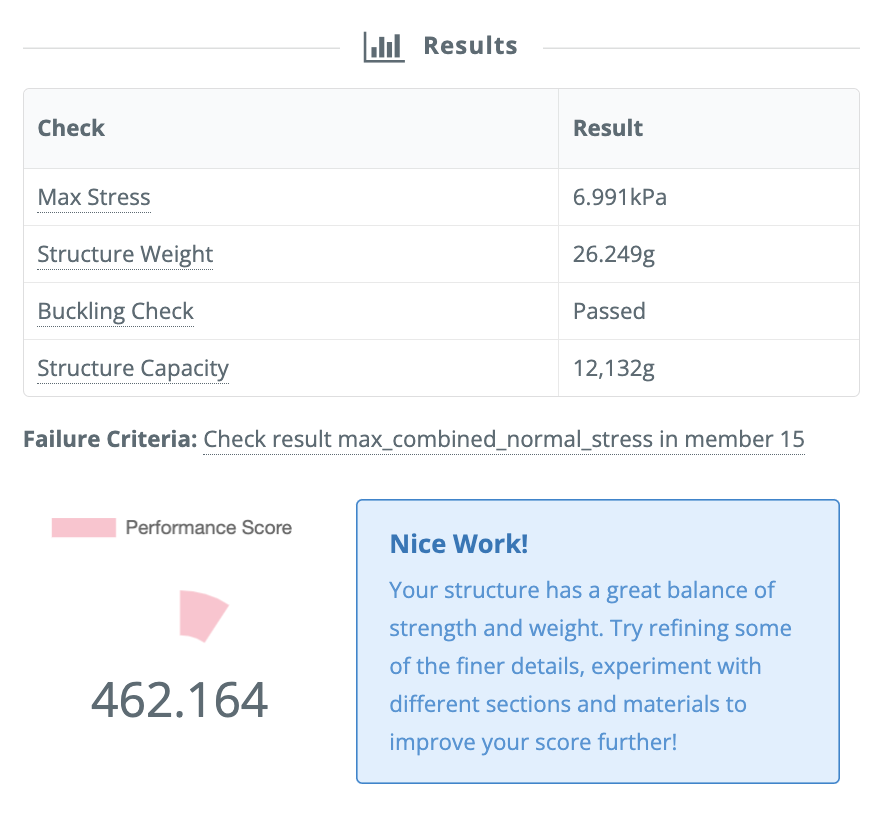Click the Result column header
Screen dimensions: 890x824
(x=607, y=128)
